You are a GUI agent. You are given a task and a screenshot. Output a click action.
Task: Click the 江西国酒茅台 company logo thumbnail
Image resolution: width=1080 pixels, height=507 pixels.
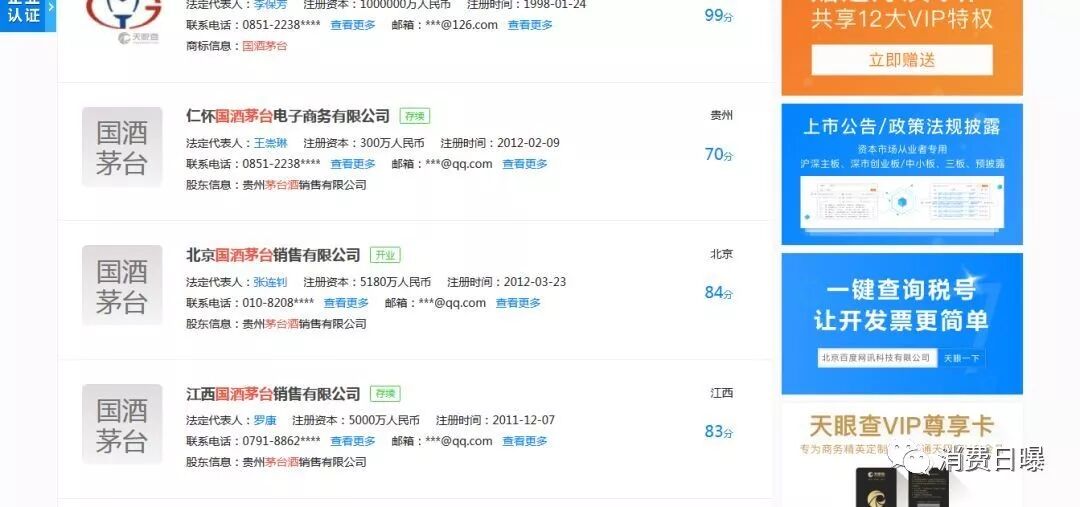pyautogui.click(x=122, y=424)
